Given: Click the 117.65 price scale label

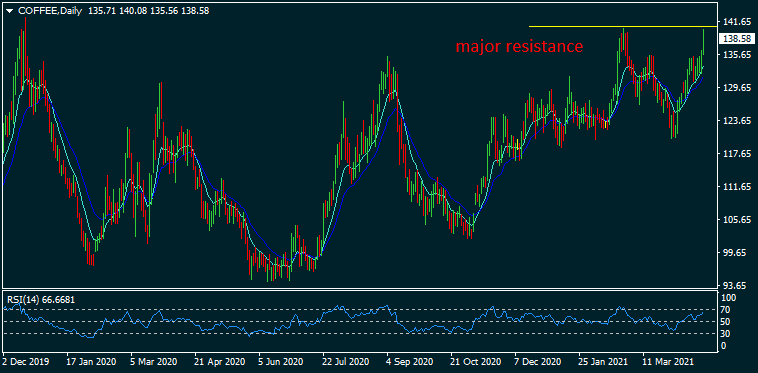Looking at the screenshot, I should coord(737,154).
